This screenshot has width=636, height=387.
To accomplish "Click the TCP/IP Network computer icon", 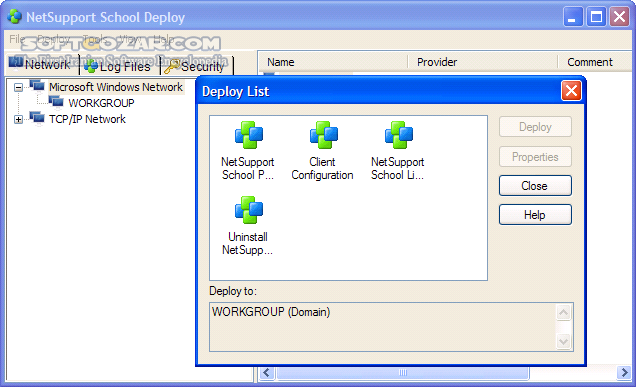I will (x=37, y=118).
